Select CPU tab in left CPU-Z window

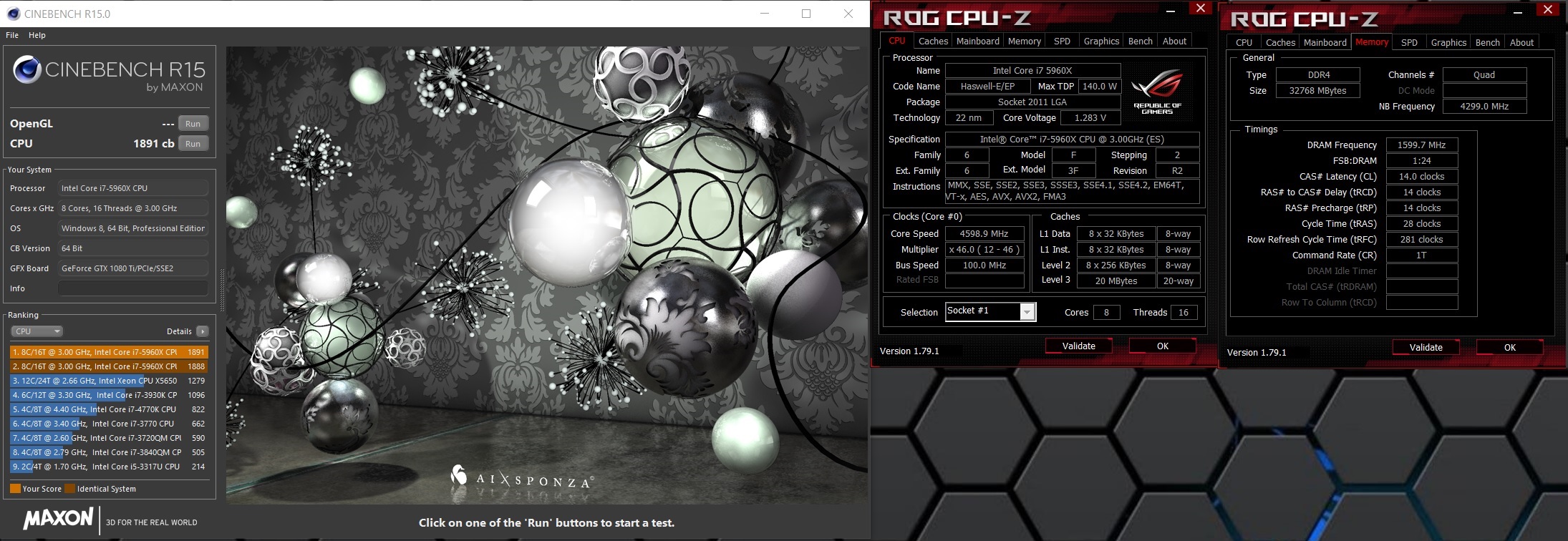(897, 41)
